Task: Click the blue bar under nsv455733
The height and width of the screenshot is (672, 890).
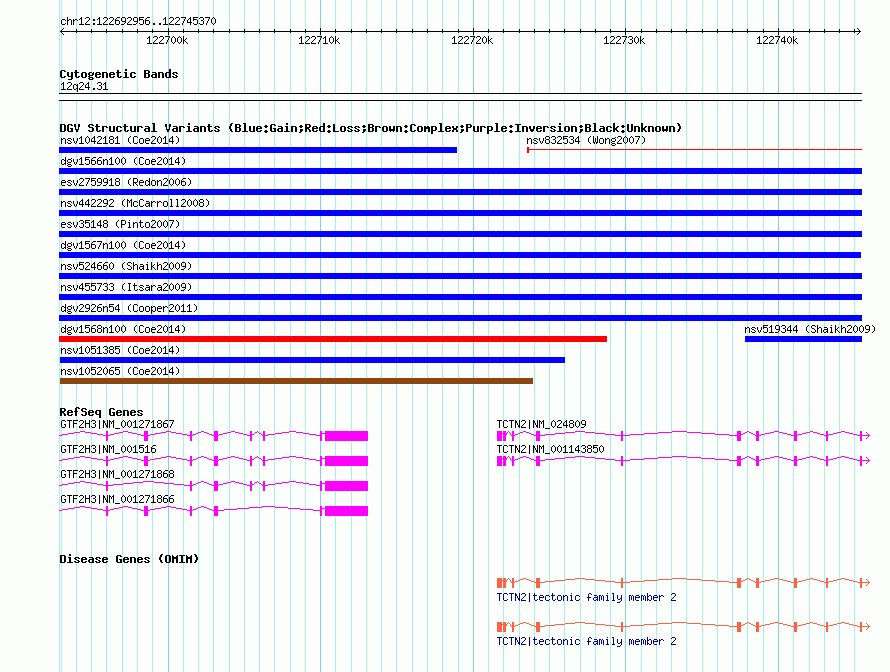Action: (x=461, y=297)
